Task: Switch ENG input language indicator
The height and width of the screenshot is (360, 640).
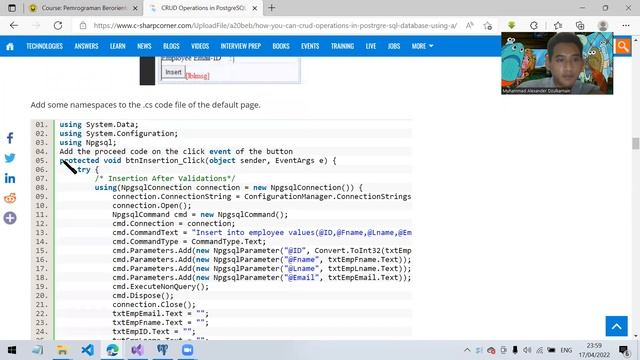Action: click(566, 350)
